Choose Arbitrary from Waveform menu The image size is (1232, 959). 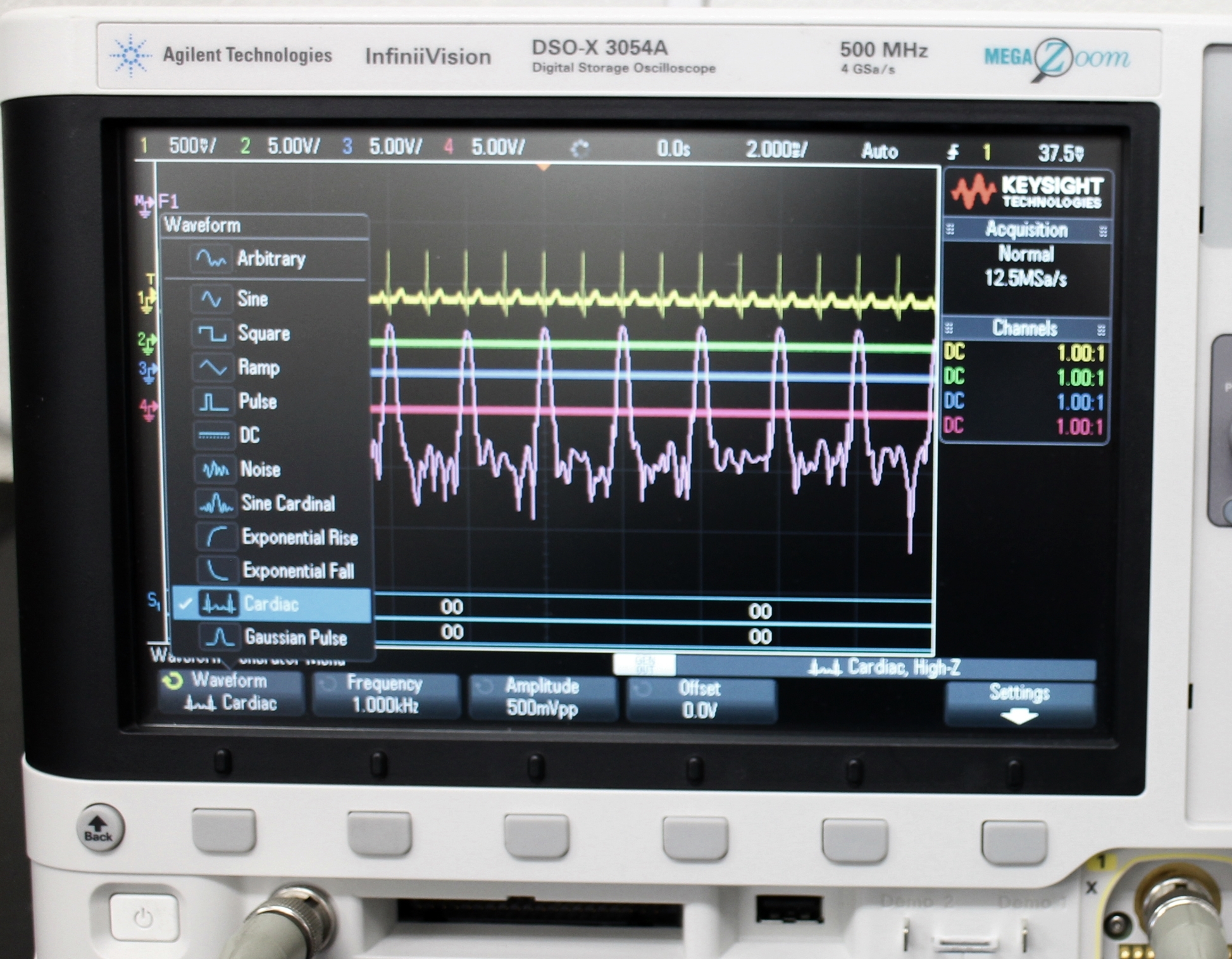[266, 258]
